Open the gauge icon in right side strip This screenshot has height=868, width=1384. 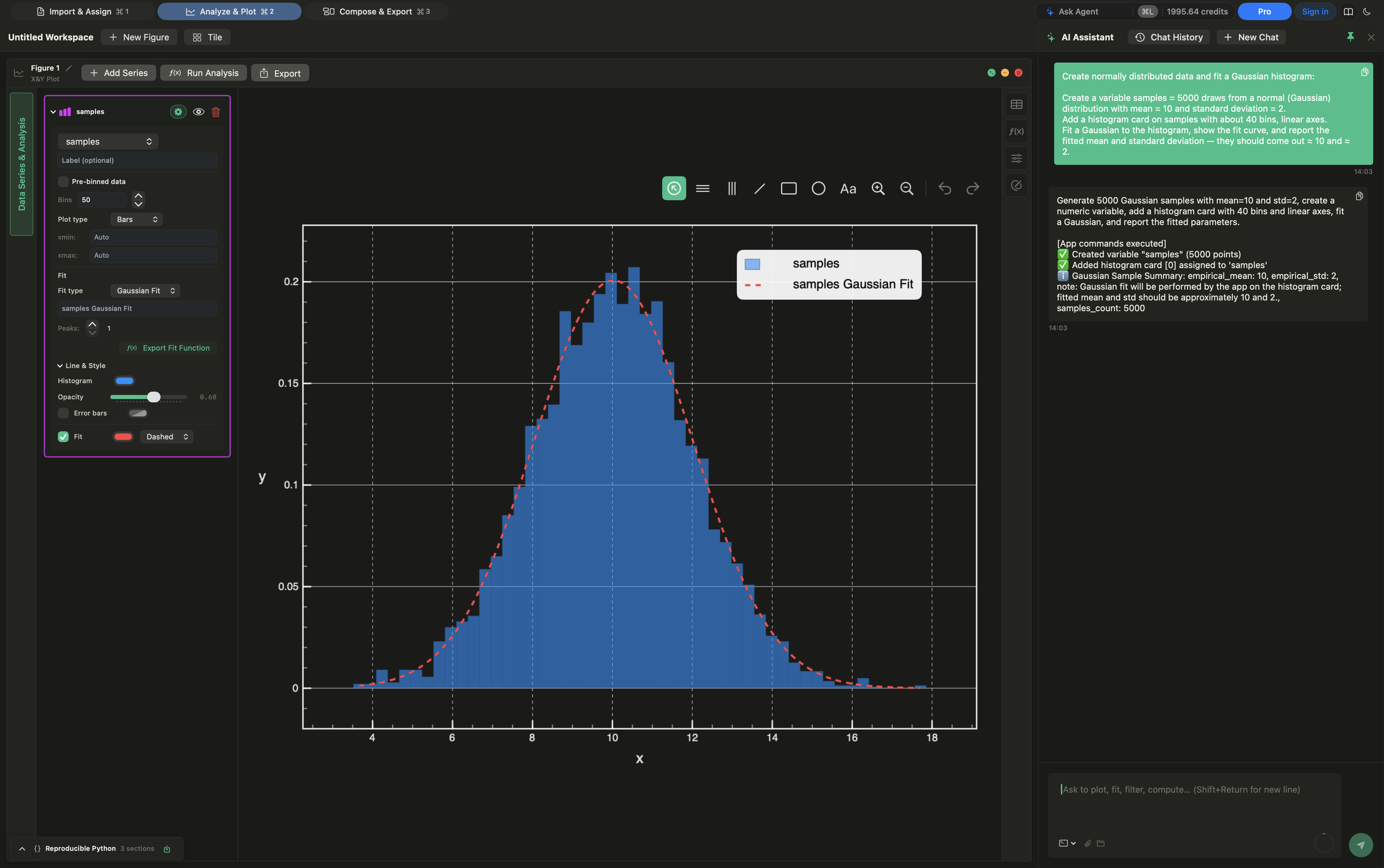coord(1016,185)
